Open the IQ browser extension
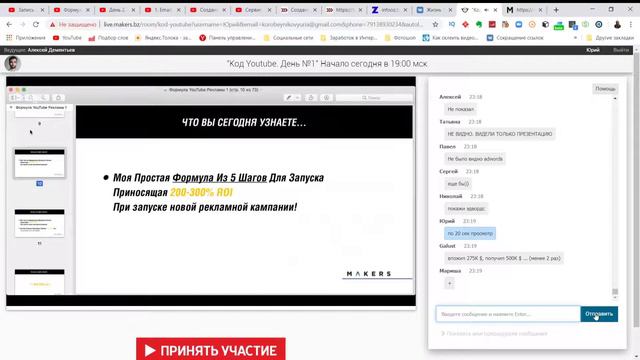The height and width of the screenshot is (360, 640). tap(452, 24)
